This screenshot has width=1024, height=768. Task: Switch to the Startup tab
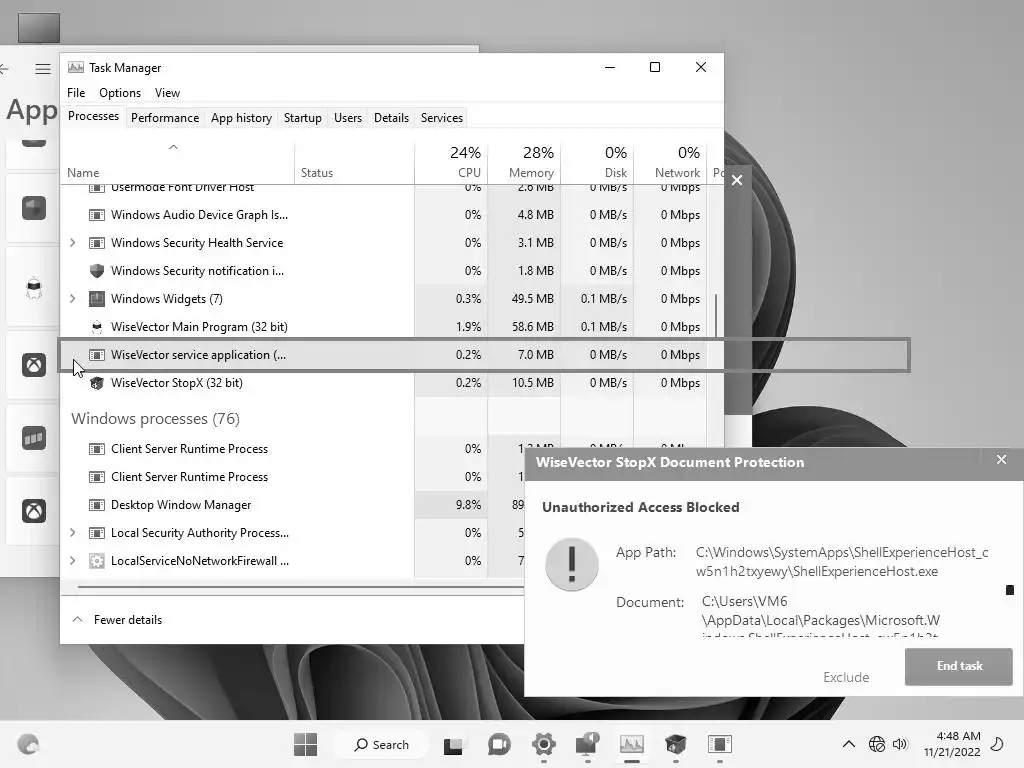point(302,118)
